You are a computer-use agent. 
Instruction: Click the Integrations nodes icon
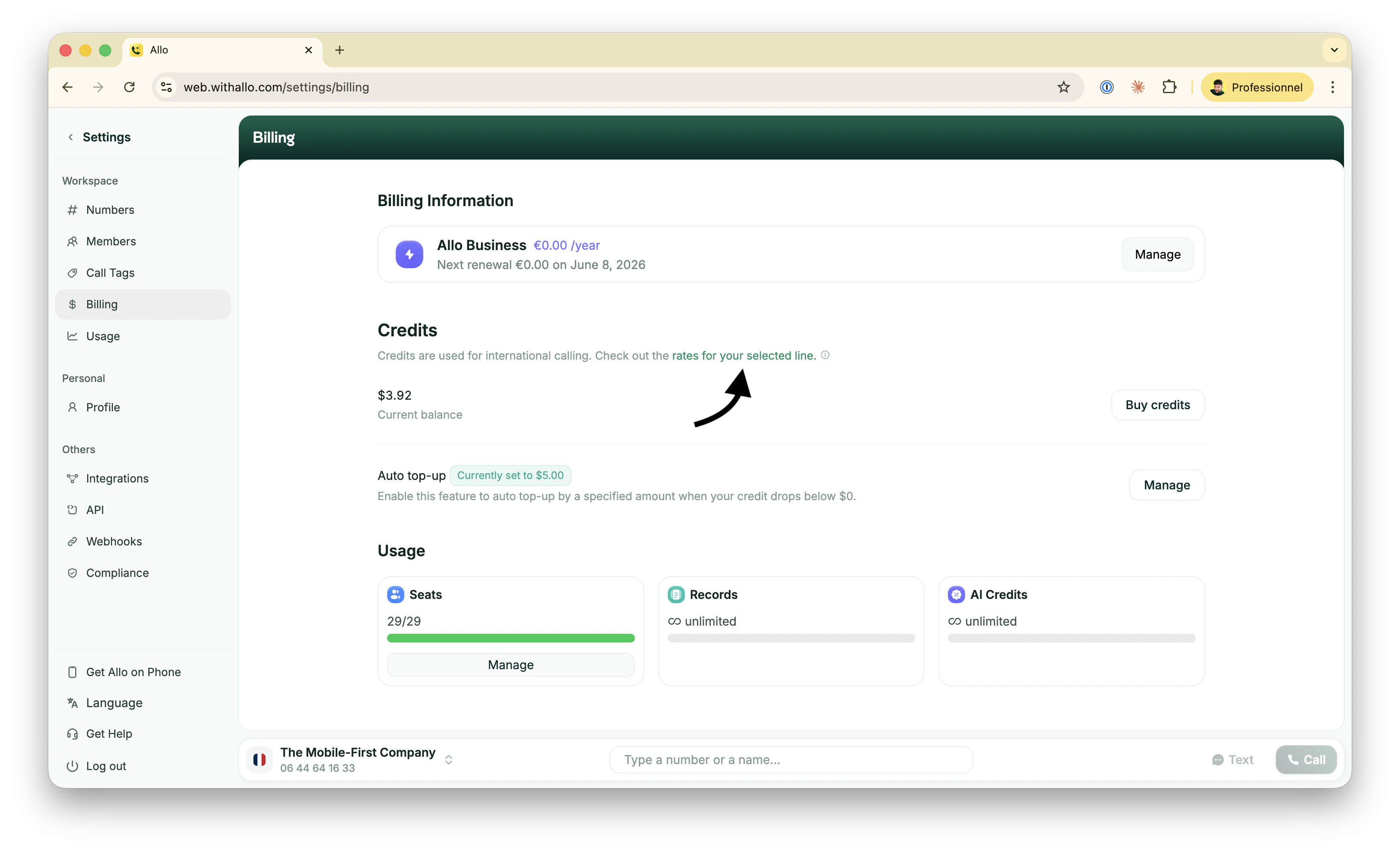pos(72,478)
